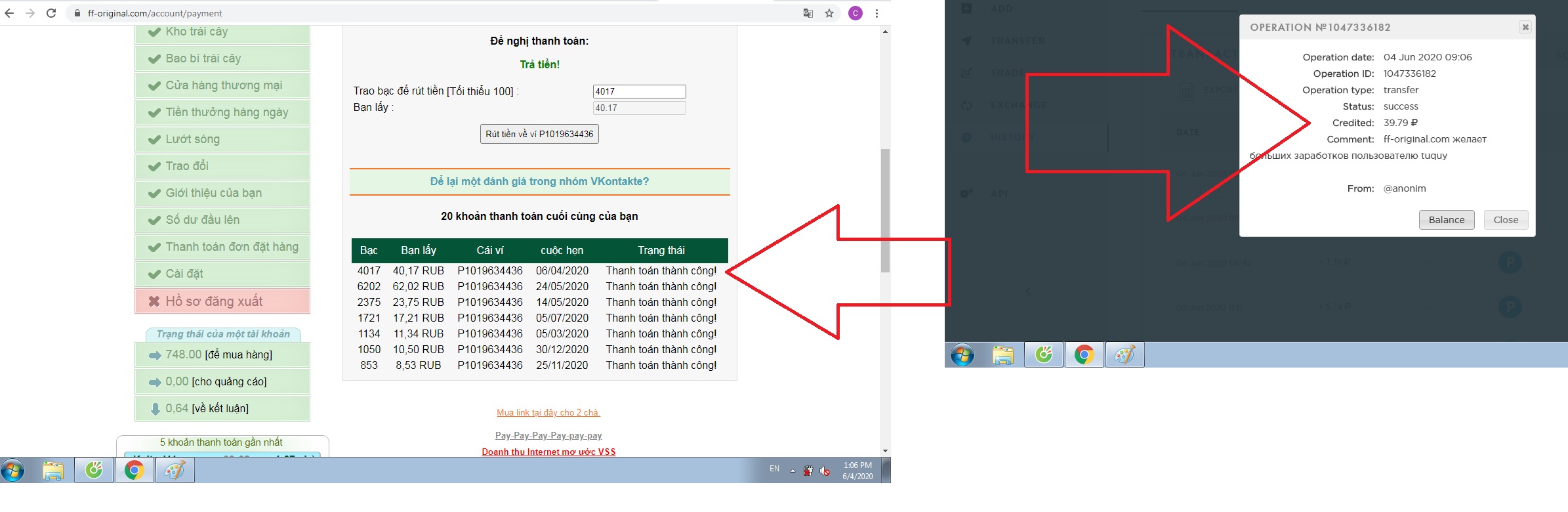Screen dimensions: 1568x512
Task: Open the Lướt sóng menu item
Action: (x=222, y=140)
